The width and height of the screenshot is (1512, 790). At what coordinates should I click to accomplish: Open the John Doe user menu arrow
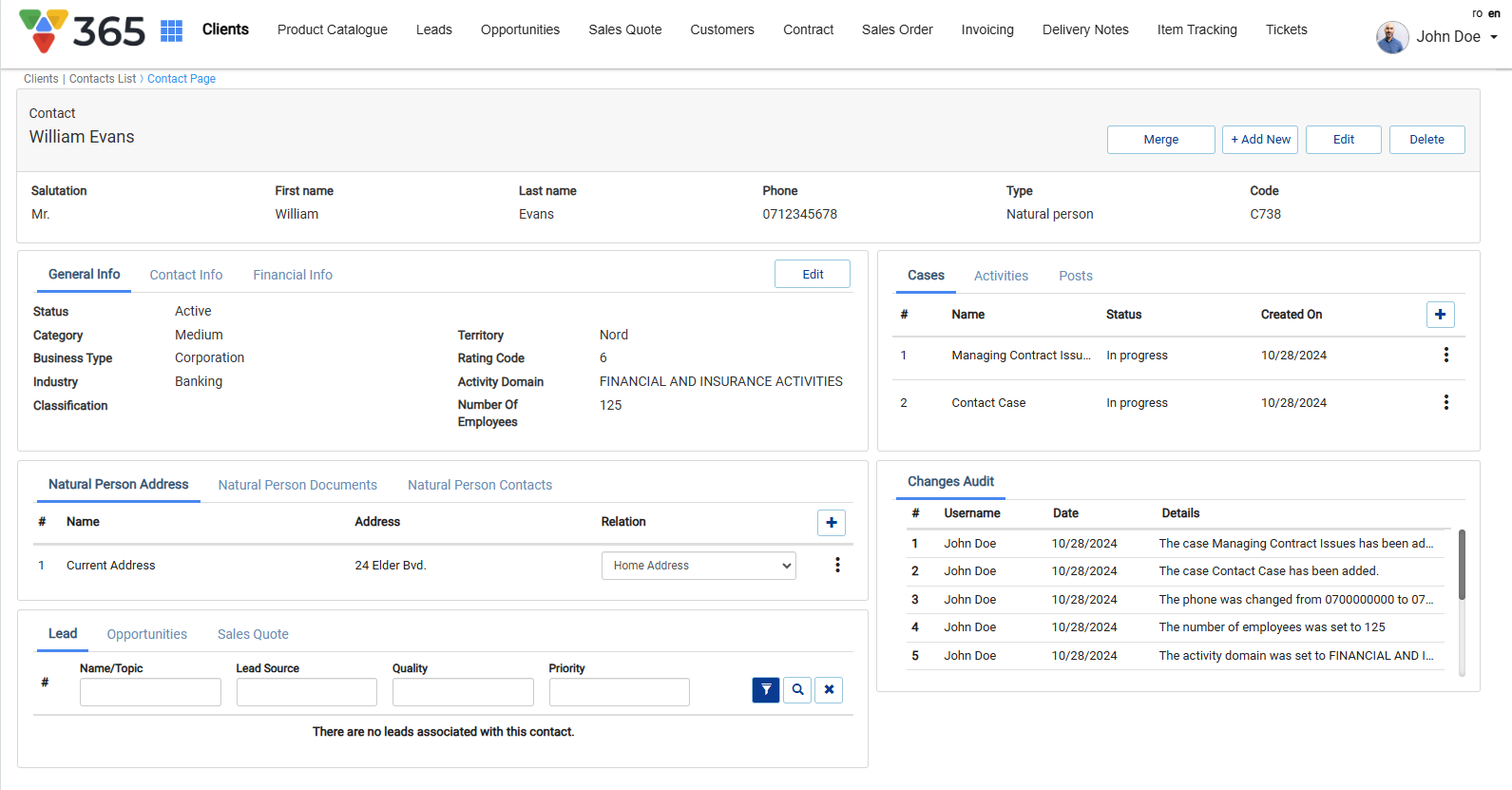(1493, 37)
